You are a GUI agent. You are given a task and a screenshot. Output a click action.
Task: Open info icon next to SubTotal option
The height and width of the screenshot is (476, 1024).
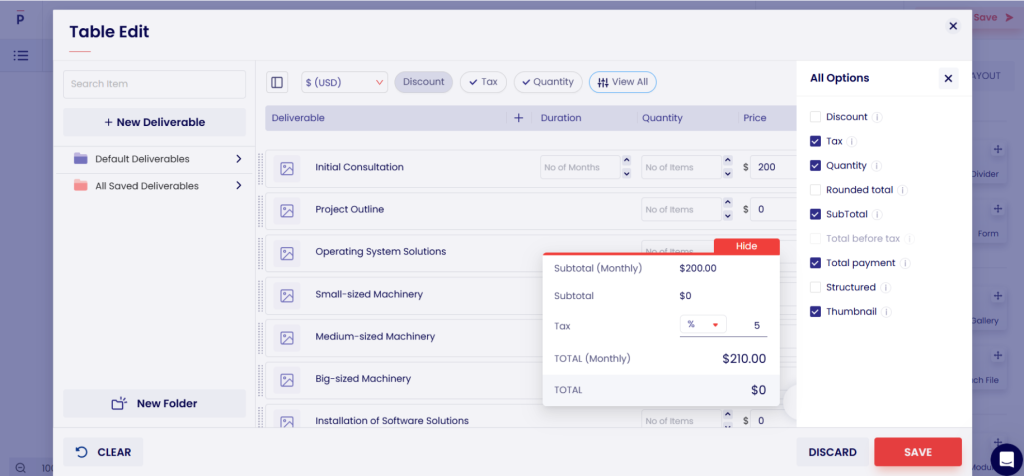pyautogui.click(x=877, y=215)
